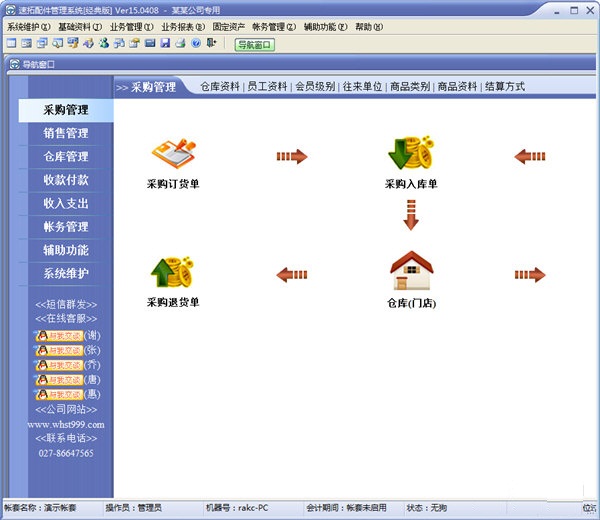Click the QQ chat icon for (谢)
Screen dimensions: 600x520
tap(59, 336)
